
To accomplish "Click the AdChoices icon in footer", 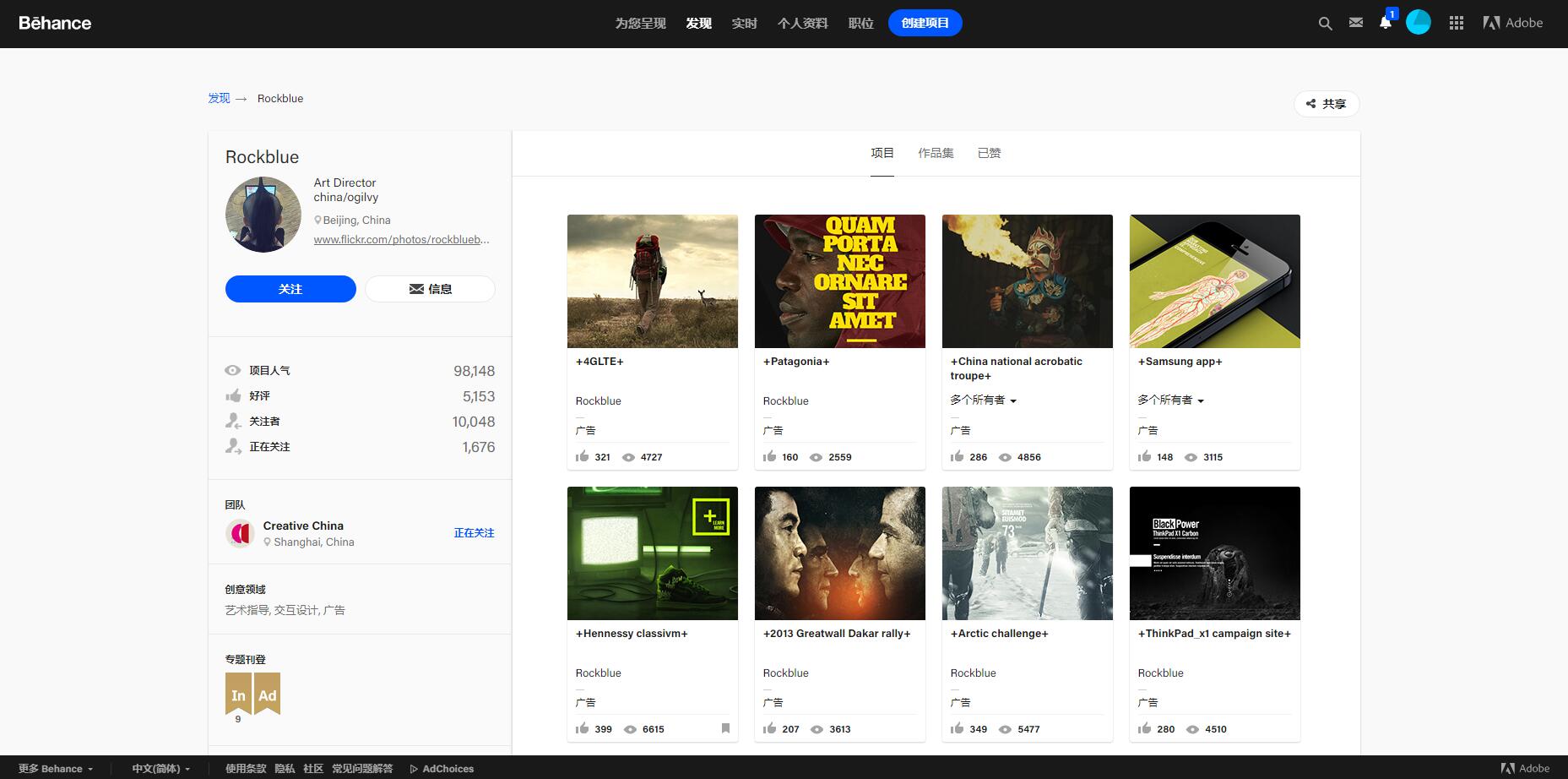I will [414, 769].
